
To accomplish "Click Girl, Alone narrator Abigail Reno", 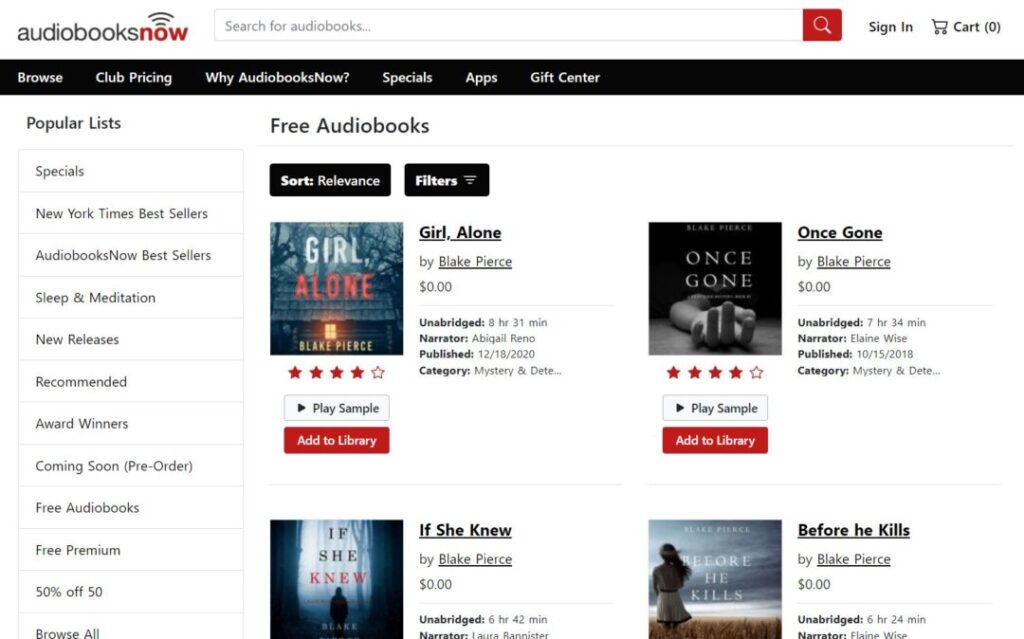I will 503,338.
